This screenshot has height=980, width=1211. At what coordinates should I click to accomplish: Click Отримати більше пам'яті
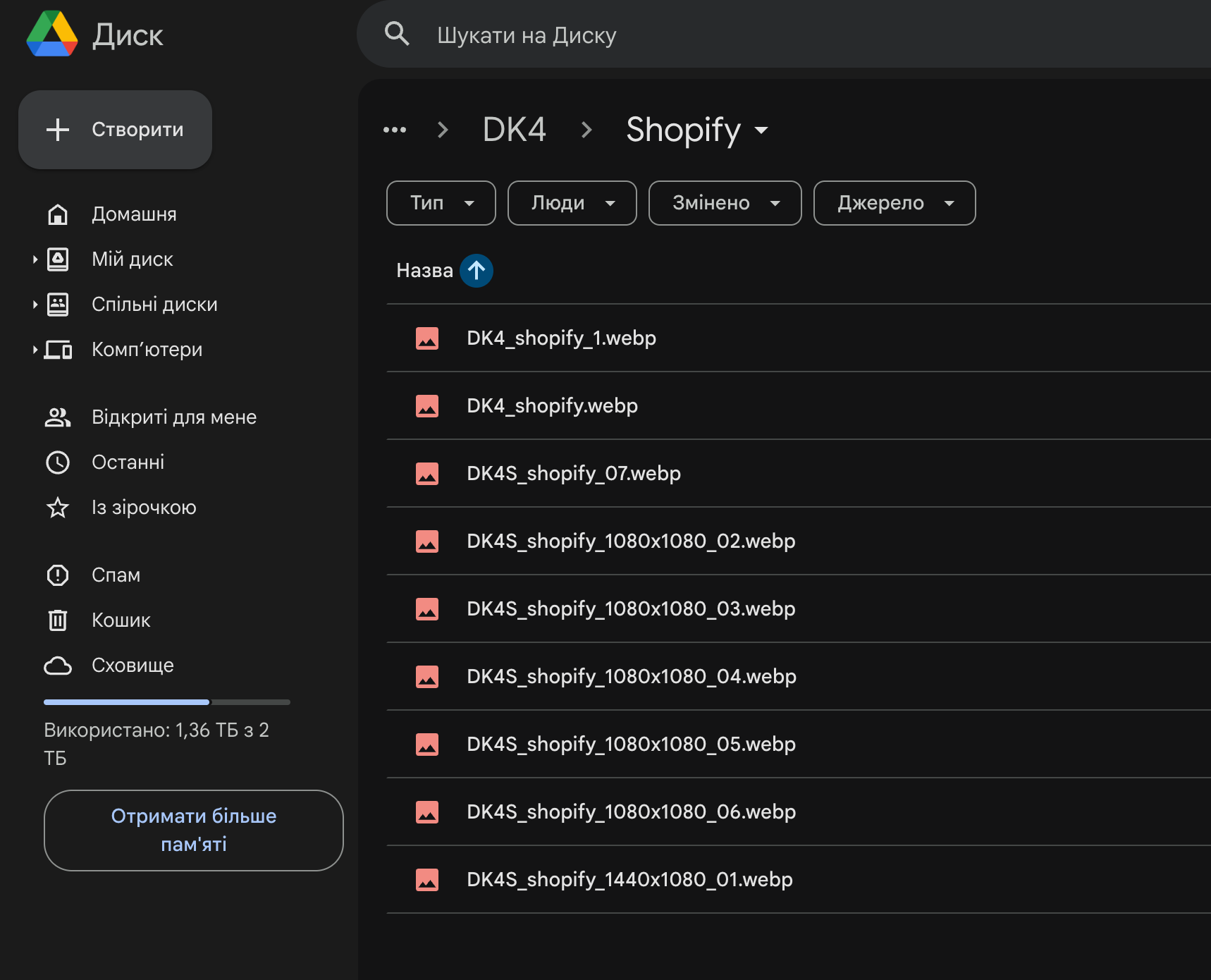point(193,831)
